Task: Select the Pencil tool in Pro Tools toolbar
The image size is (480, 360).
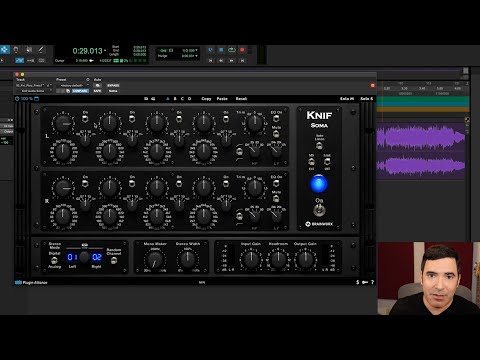Action: coord(41,50)
